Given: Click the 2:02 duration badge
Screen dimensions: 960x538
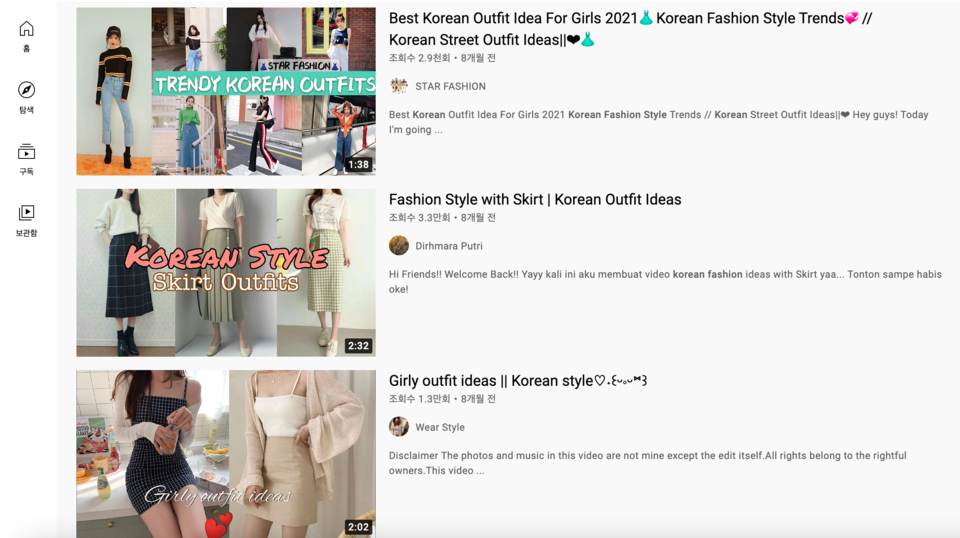Looking at the screenshot, I should click(x=358, y=527).
